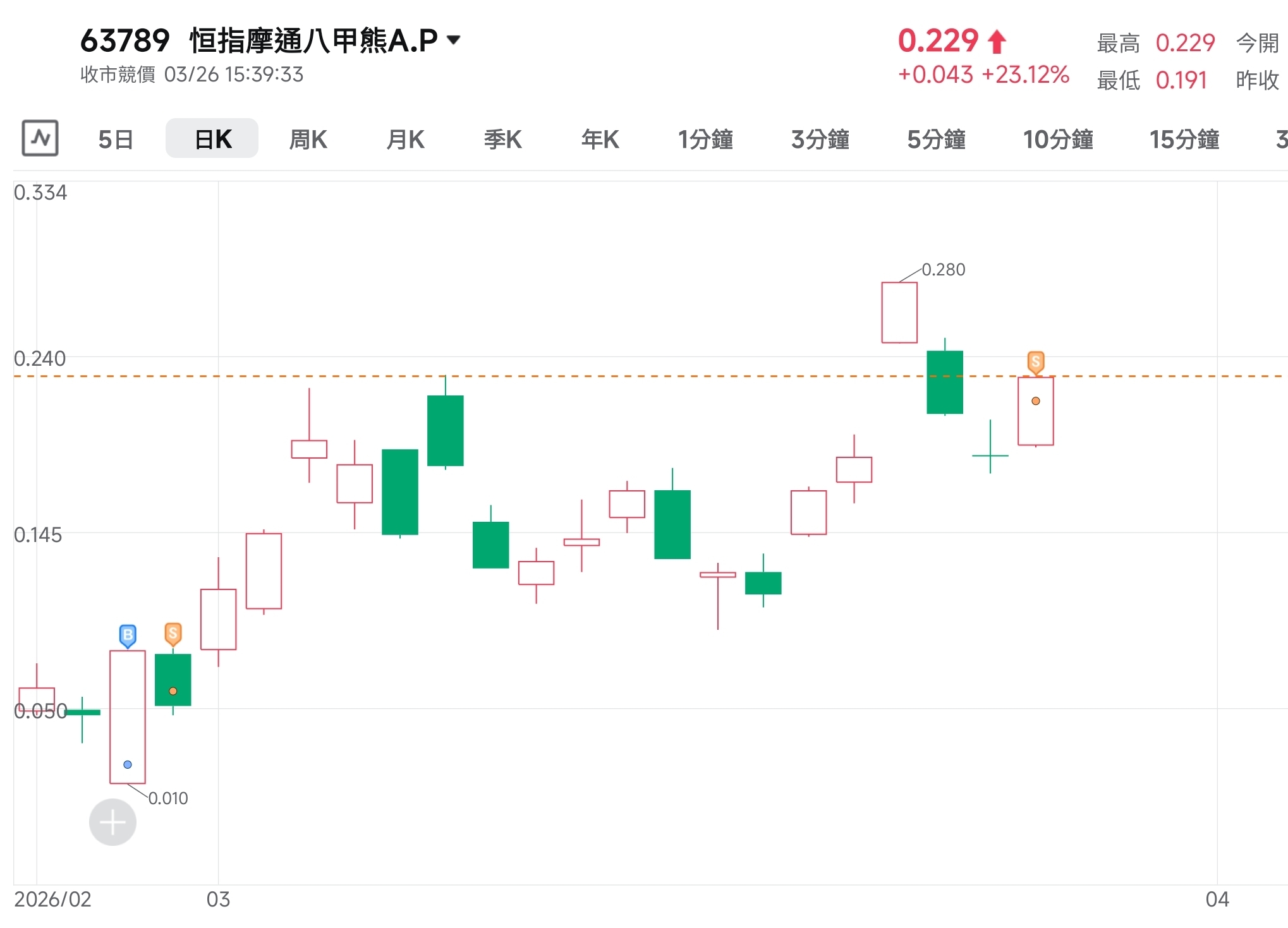Click the S sell marker above the green candle
The image size is (1288, 928).
[x=173, y=634]
